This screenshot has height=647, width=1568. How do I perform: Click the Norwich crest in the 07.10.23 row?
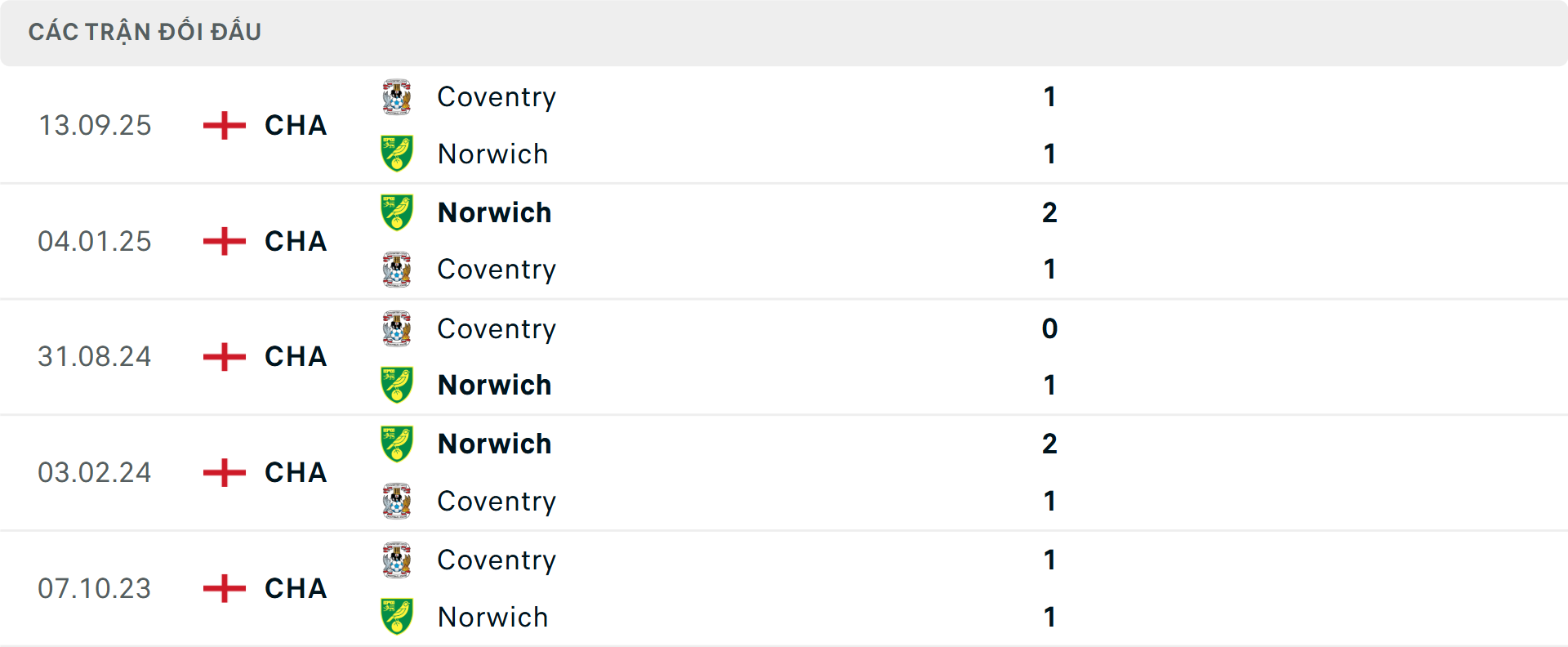397,617
